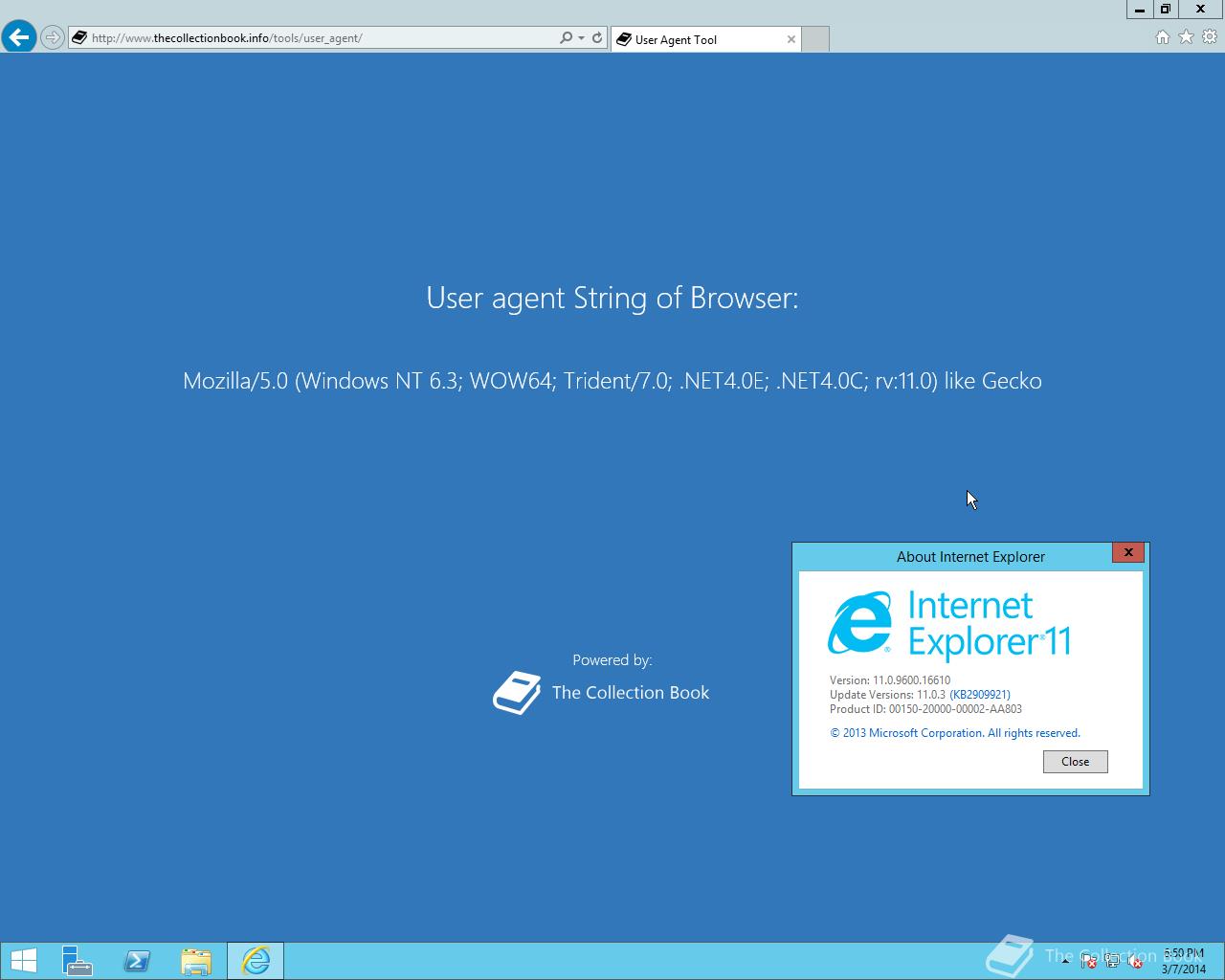Image resolution: width=1225 pixels, height=980 pixels.
Task: Refresh the page with the reload icon
Action: coord(597,38)
